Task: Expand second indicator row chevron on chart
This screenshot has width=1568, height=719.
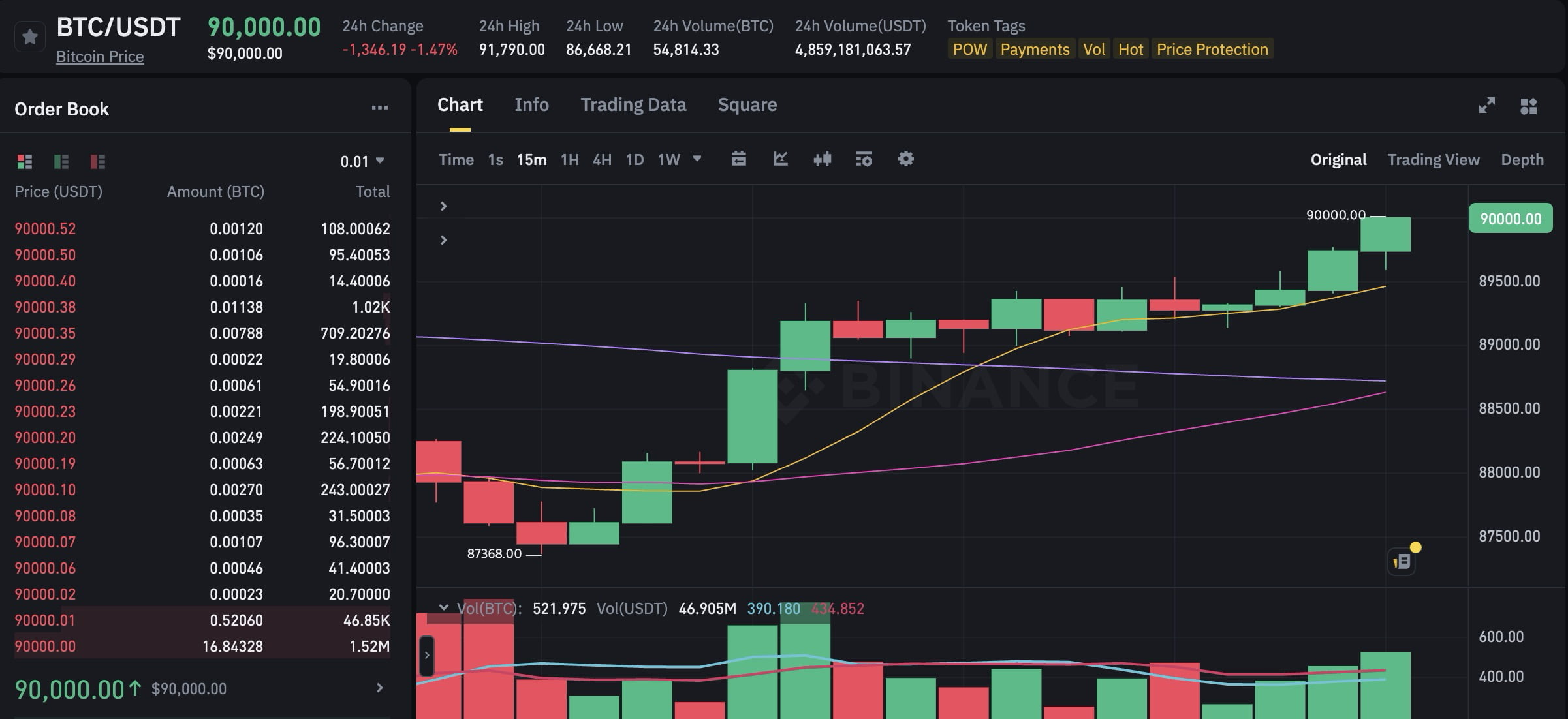Action: pyautogui.click(x=443, y=240)
